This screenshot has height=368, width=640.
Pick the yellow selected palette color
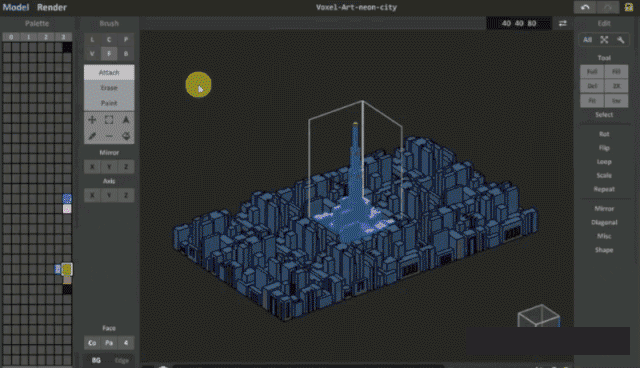click(67, 269)
